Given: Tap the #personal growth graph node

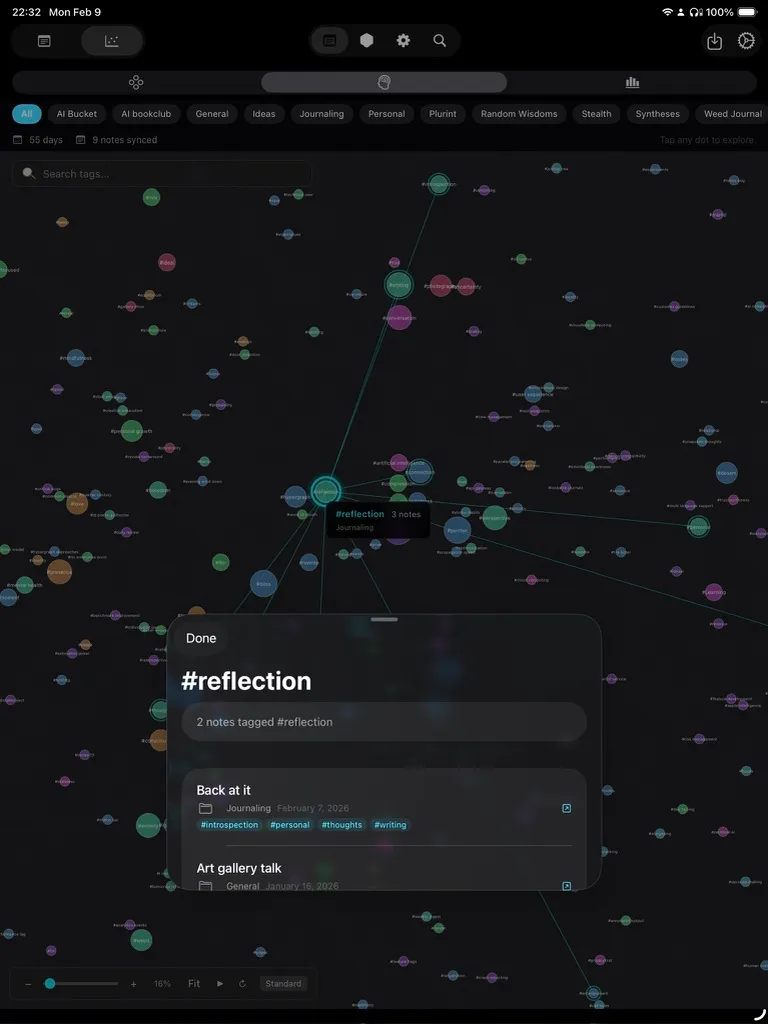Looking at the screenshot, I should pos(131,431).
